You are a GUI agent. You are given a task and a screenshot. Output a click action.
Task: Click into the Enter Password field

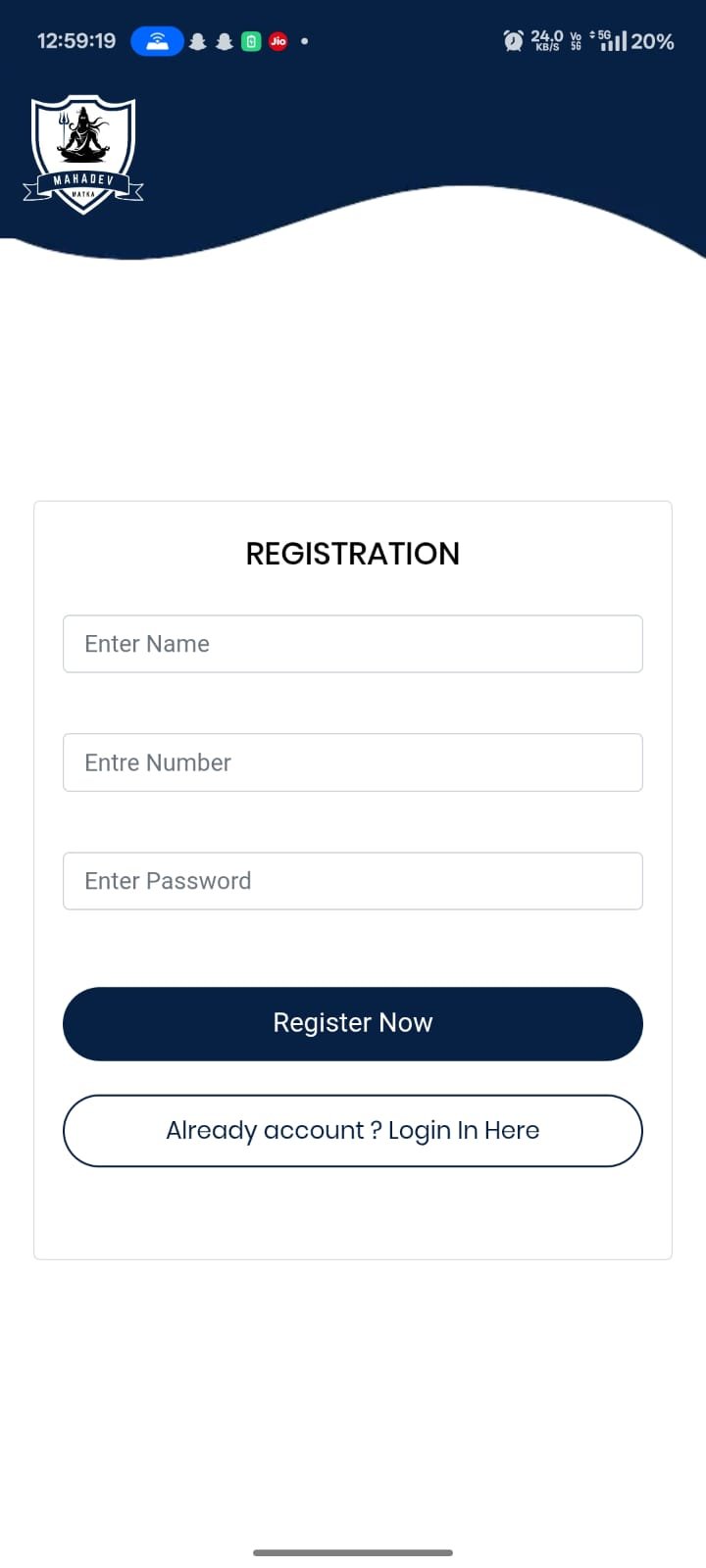click(353, 881)
